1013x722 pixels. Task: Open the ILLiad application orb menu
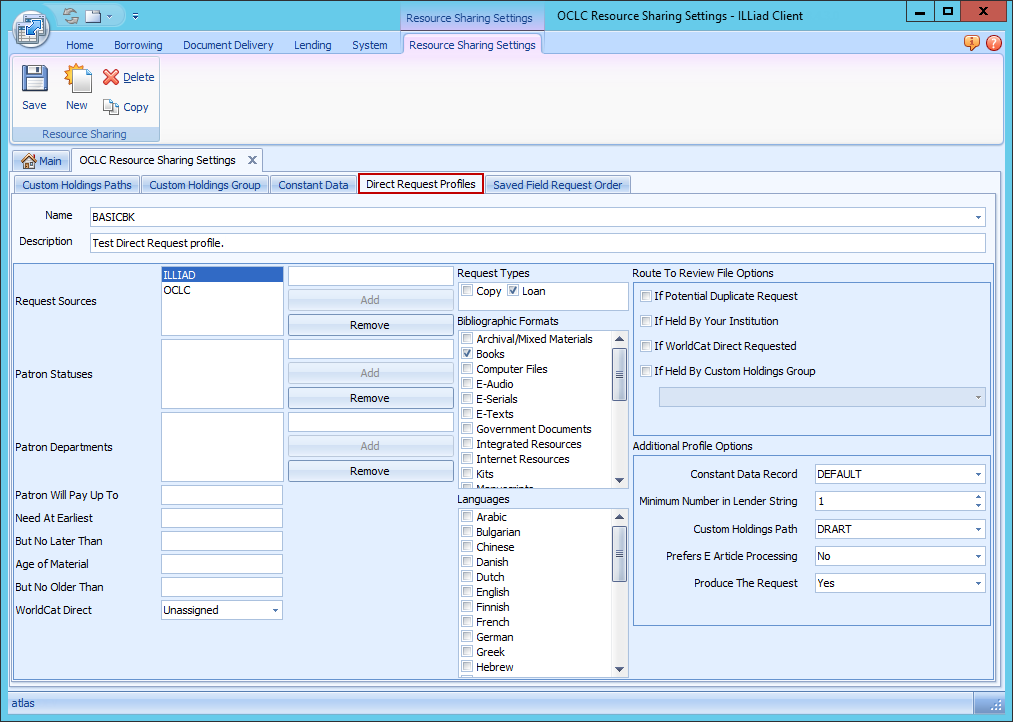click(x=30, y=29)
